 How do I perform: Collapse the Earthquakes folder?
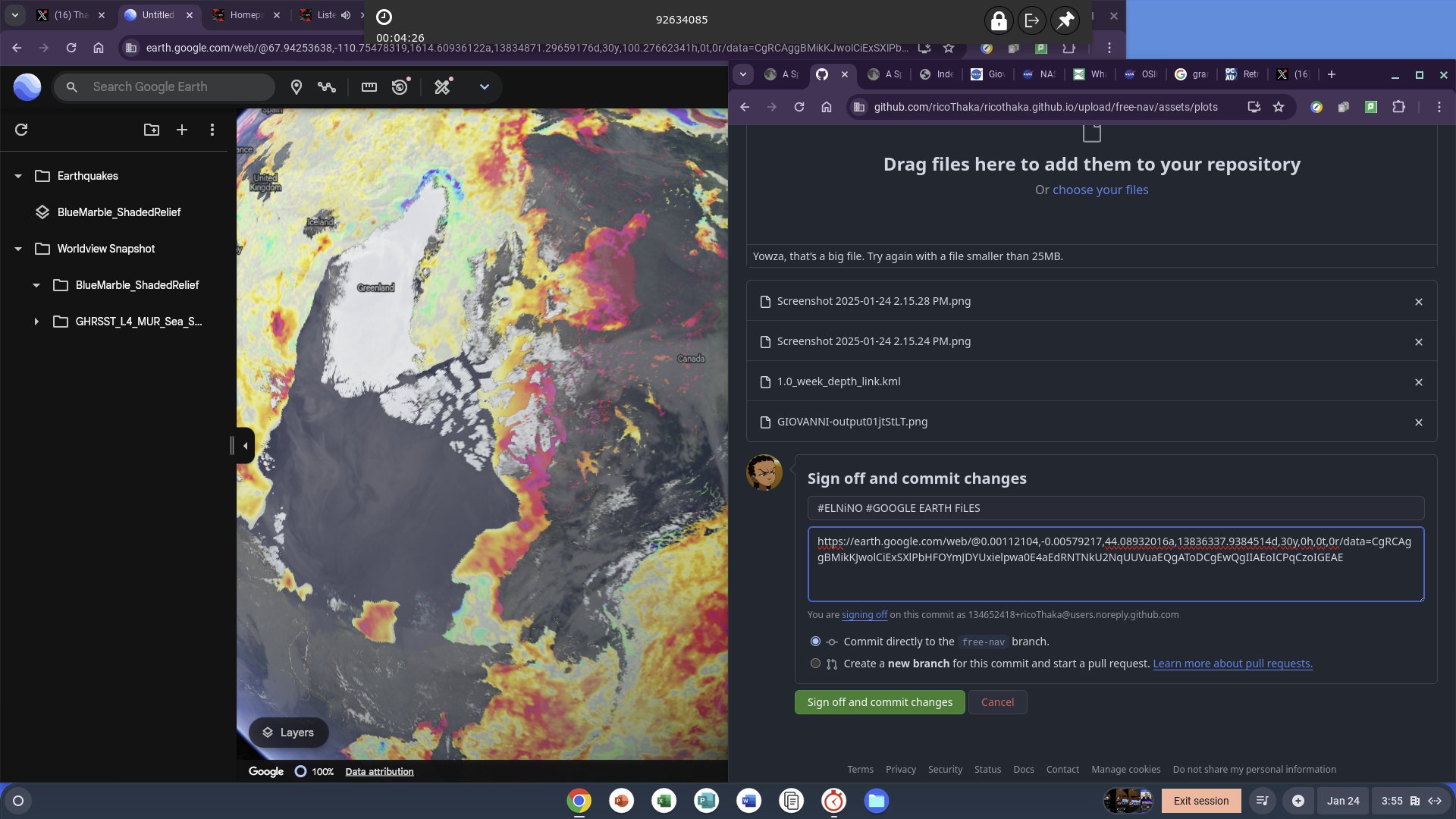point(18,176)
